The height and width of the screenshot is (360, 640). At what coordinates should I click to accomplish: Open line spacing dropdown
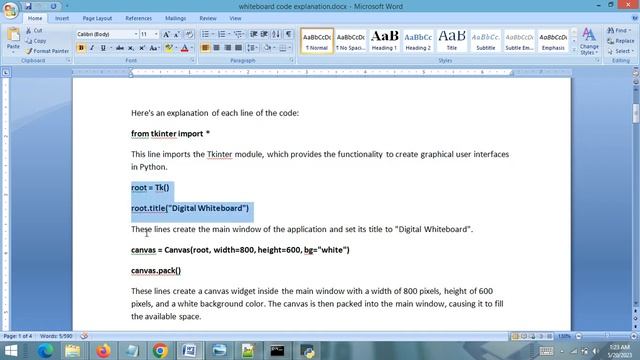[x=252, y=48]
